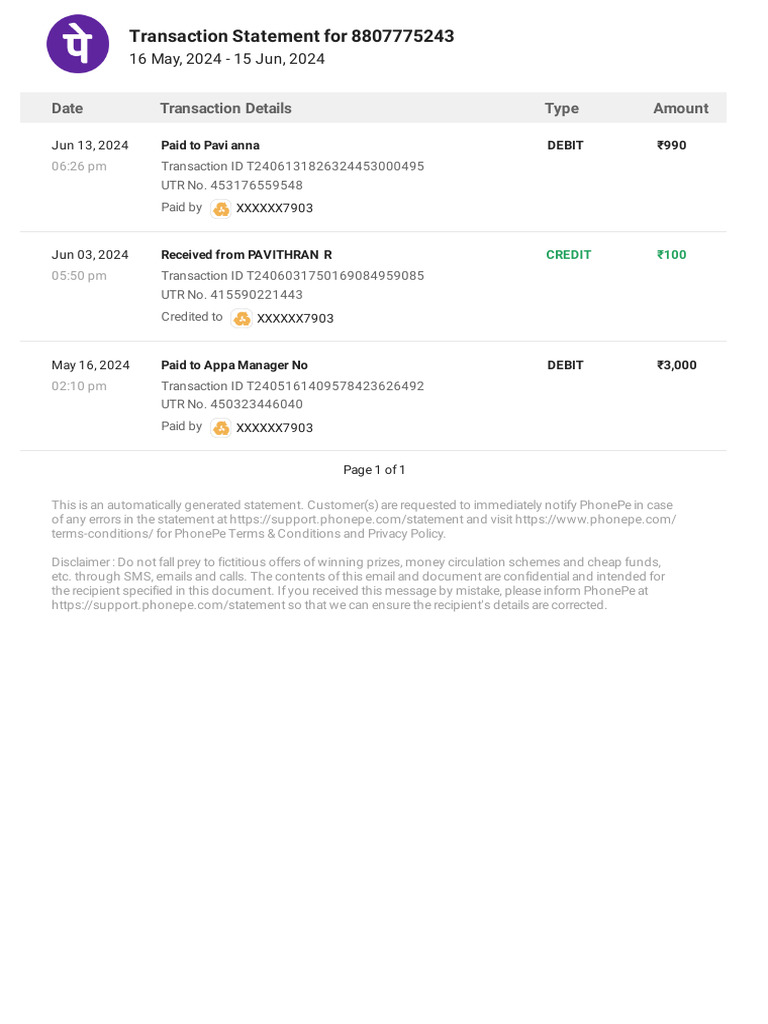Click the Received from PAVITHRAN R entry

(x=246, y=255)
